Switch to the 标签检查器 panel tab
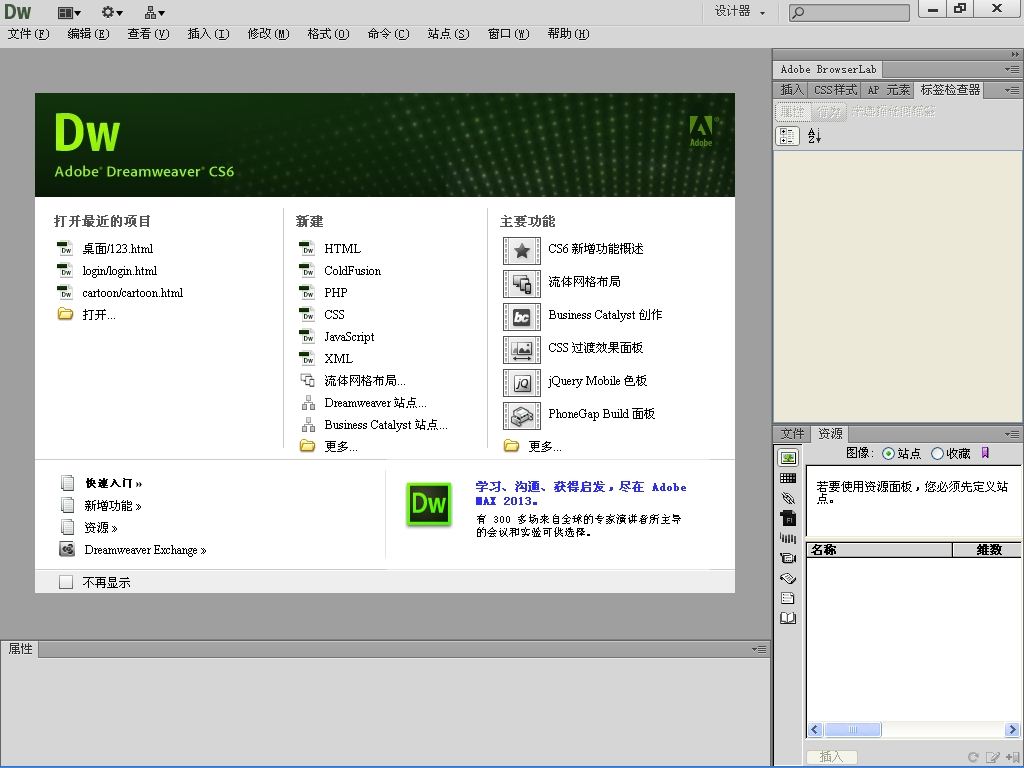This screenshot has height=768, width=1024. pos(950,89)
